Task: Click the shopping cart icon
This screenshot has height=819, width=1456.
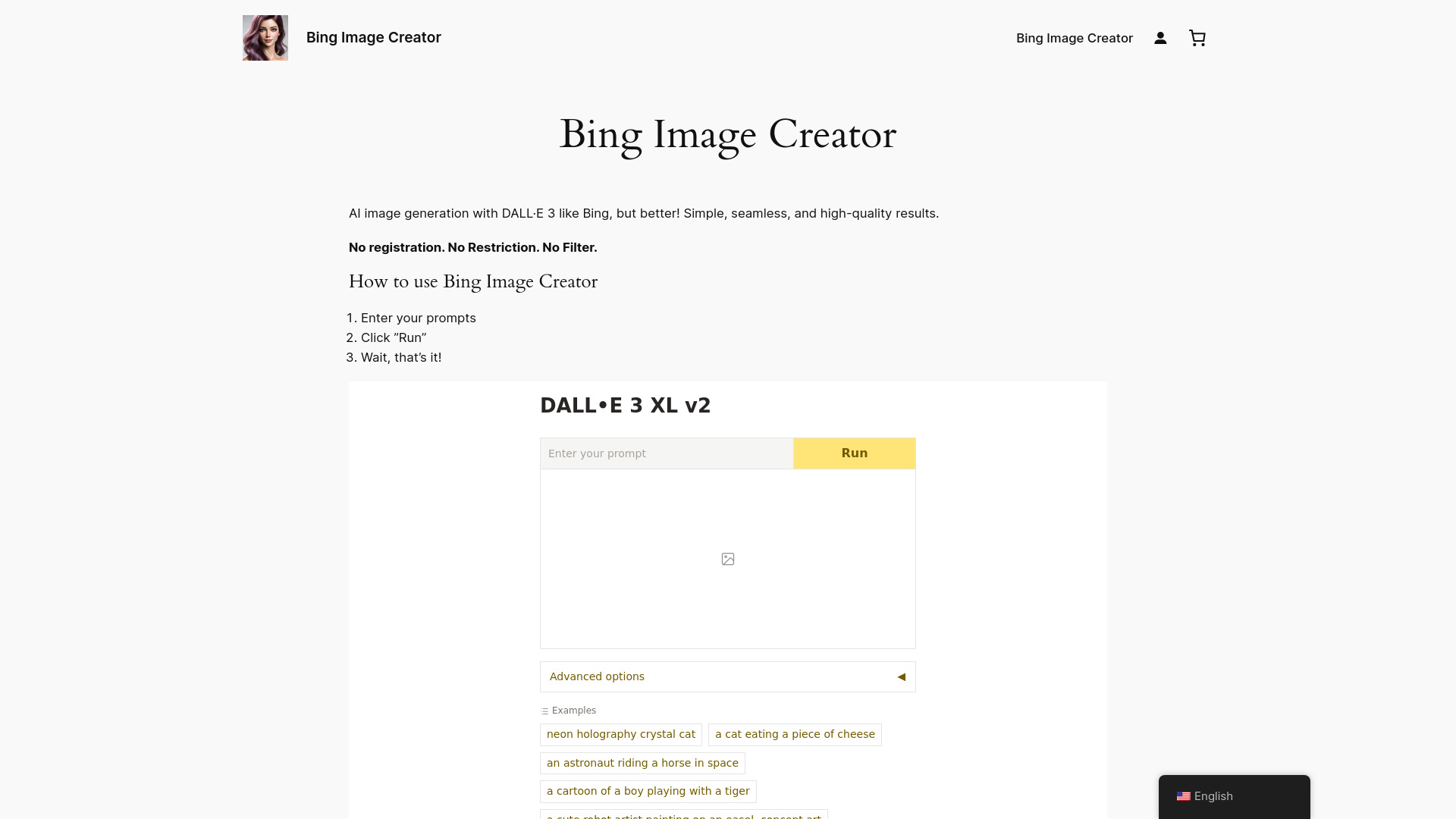Action: [1197, 37]
